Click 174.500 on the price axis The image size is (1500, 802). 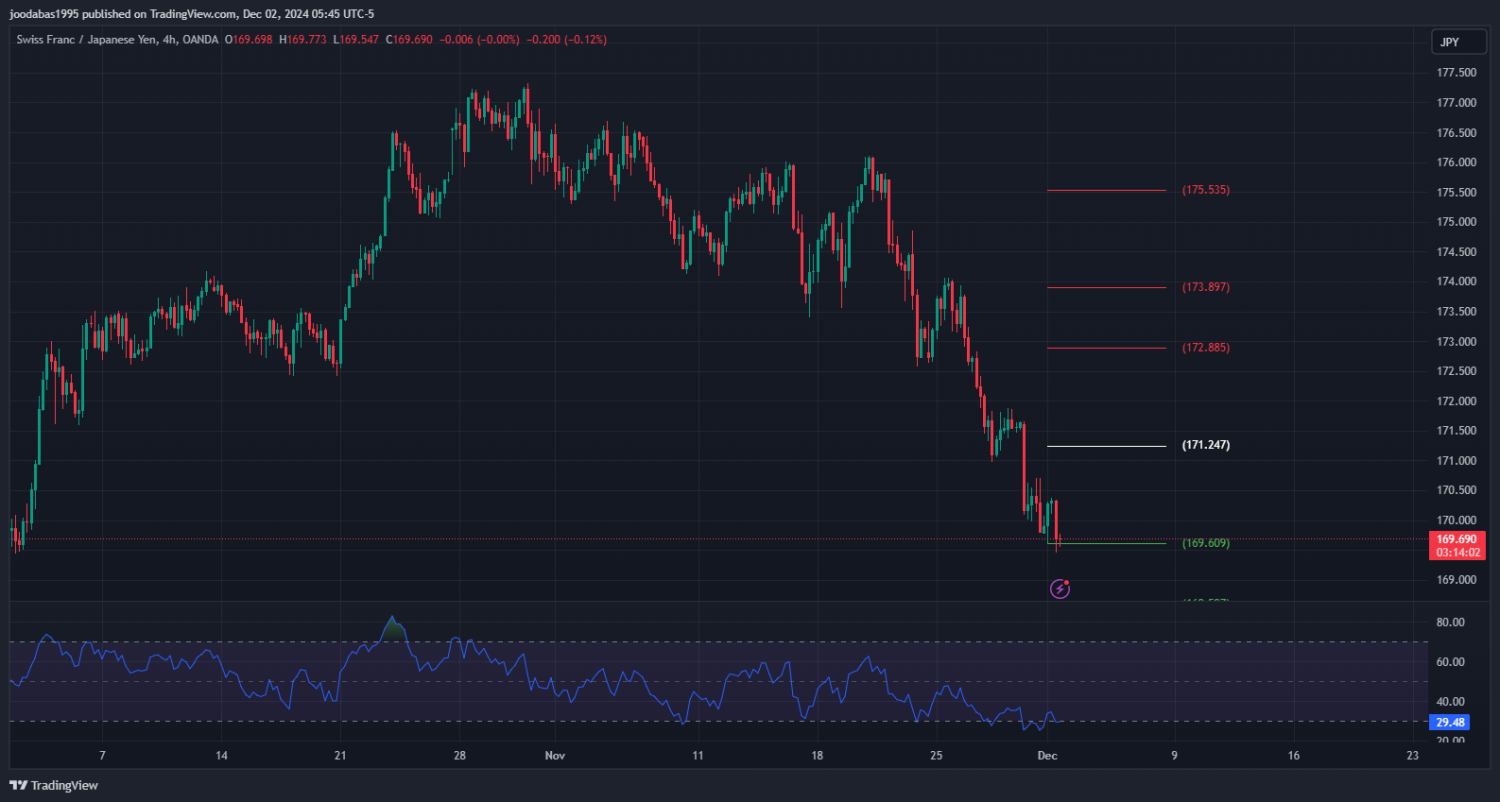click(1457, 252)
